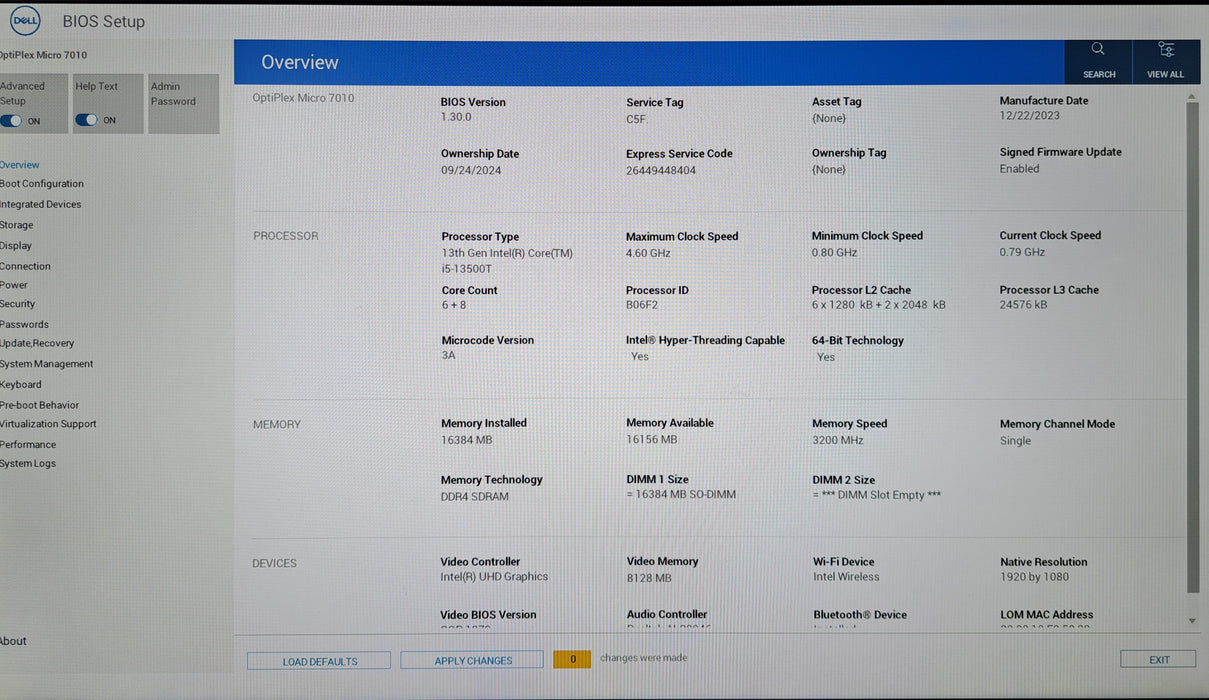Open Pre-boot Behavior section
Screen dimensions: 1209x700
tap(40, 406)
